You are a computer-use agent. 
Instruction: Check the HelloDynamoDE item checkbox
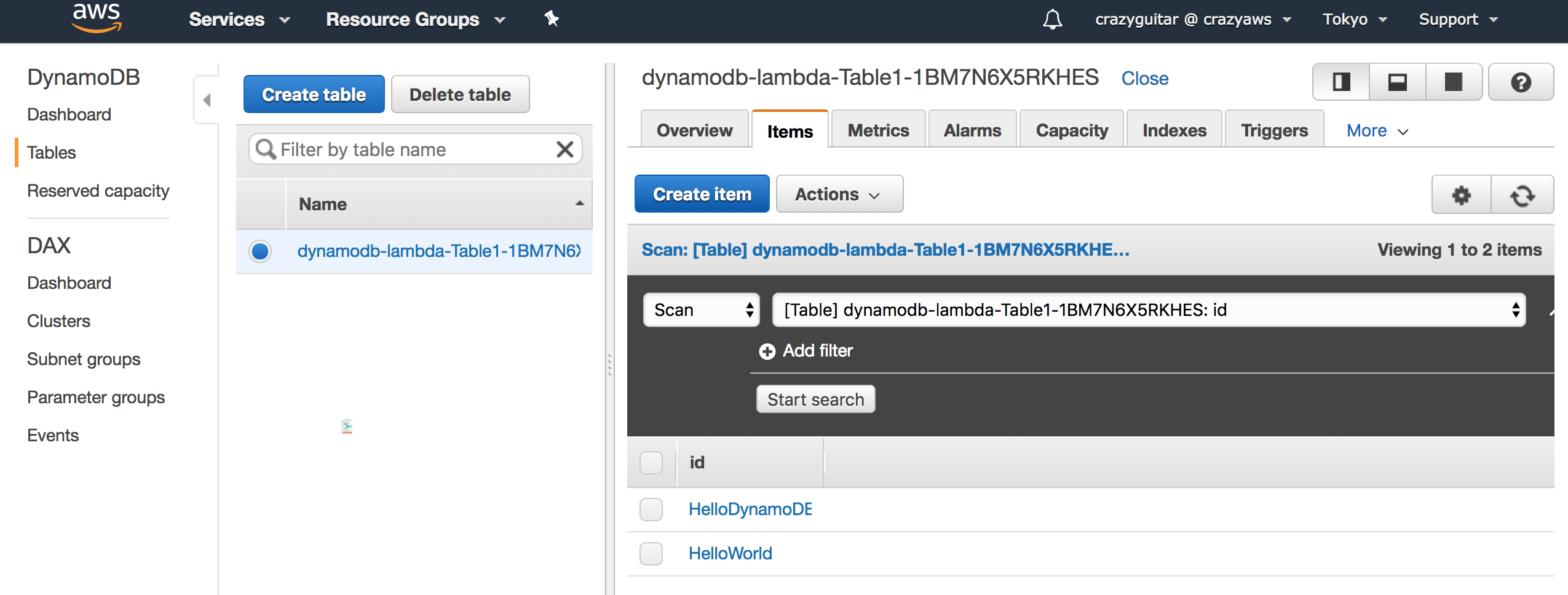(651, 509)
